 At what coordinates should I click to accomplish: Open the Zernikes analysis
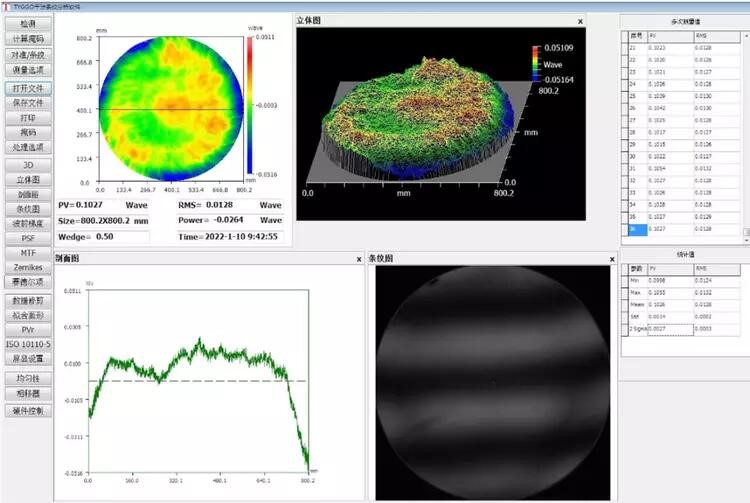(28, 268)
